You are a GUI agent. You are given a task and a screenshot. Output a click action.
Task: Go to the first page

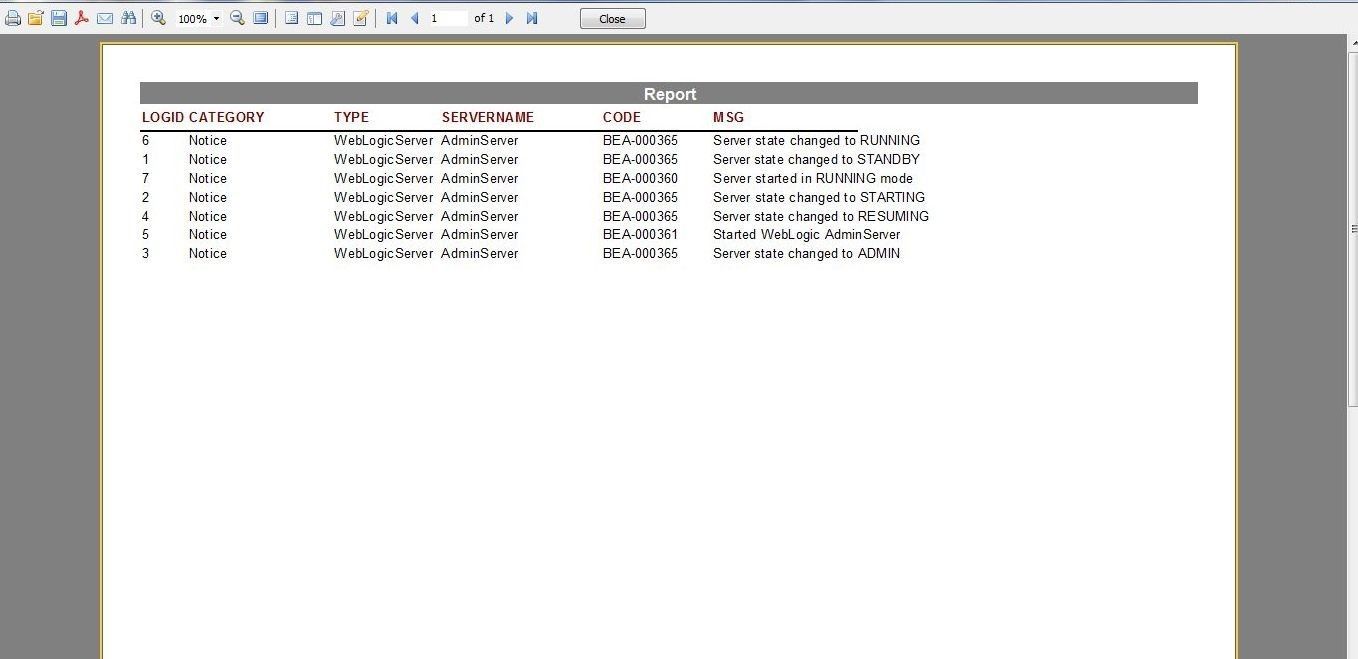tap(392, 18)
